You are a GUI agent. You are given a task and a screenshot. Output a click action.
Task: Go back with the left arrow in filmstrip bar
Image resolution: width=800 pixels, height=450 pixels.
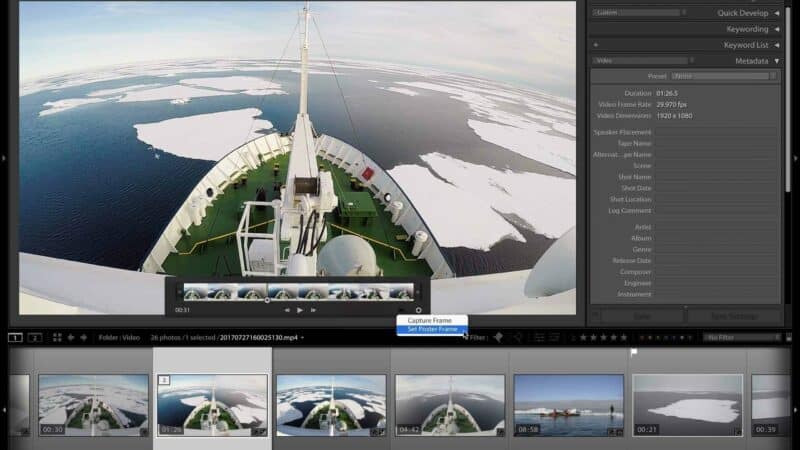point(71,337)
